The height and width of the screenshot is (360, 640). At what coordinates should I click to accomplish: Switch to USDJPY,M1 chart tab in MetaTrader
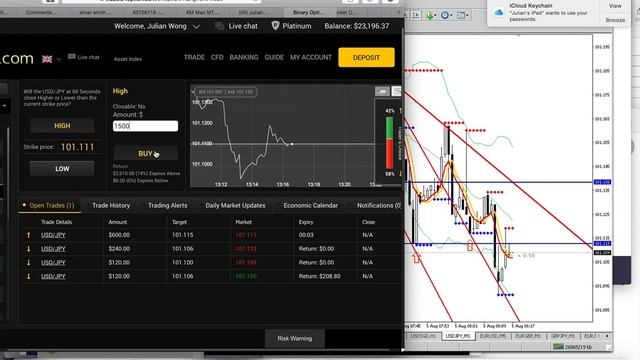click(458, 336)
